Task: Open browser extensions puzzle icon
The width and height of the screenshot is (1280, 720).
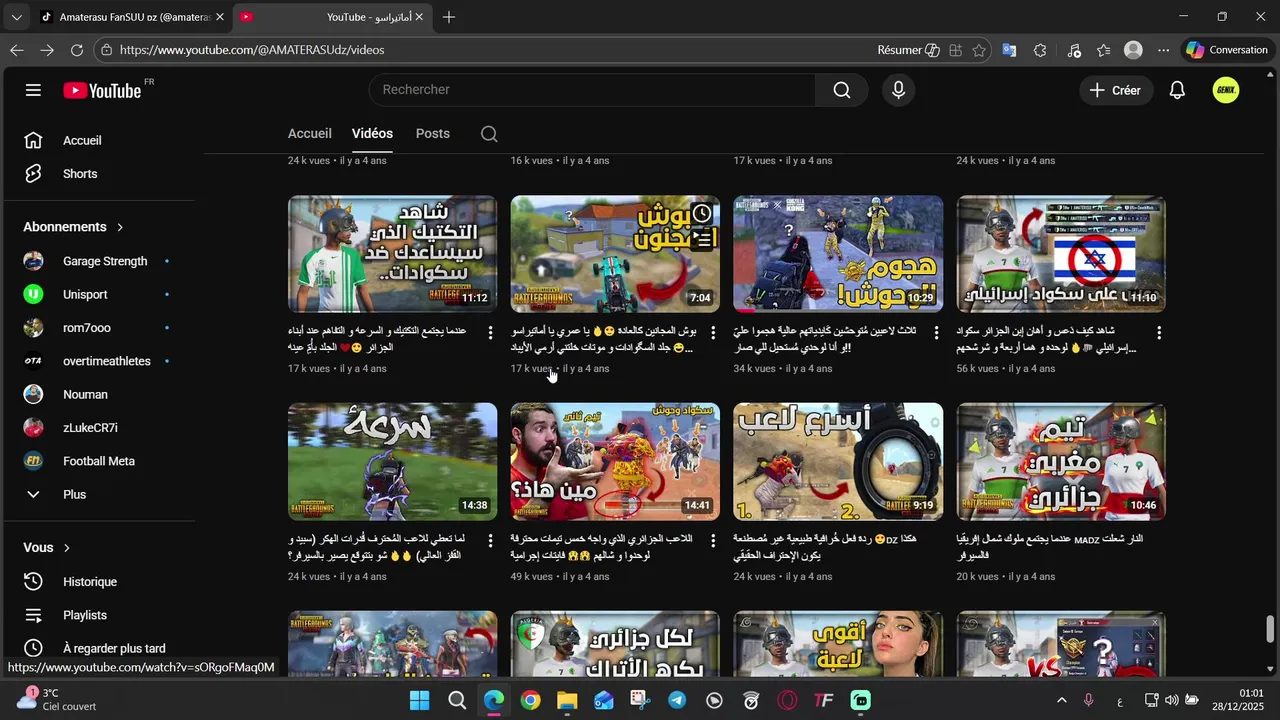Action: [1040, 50]
